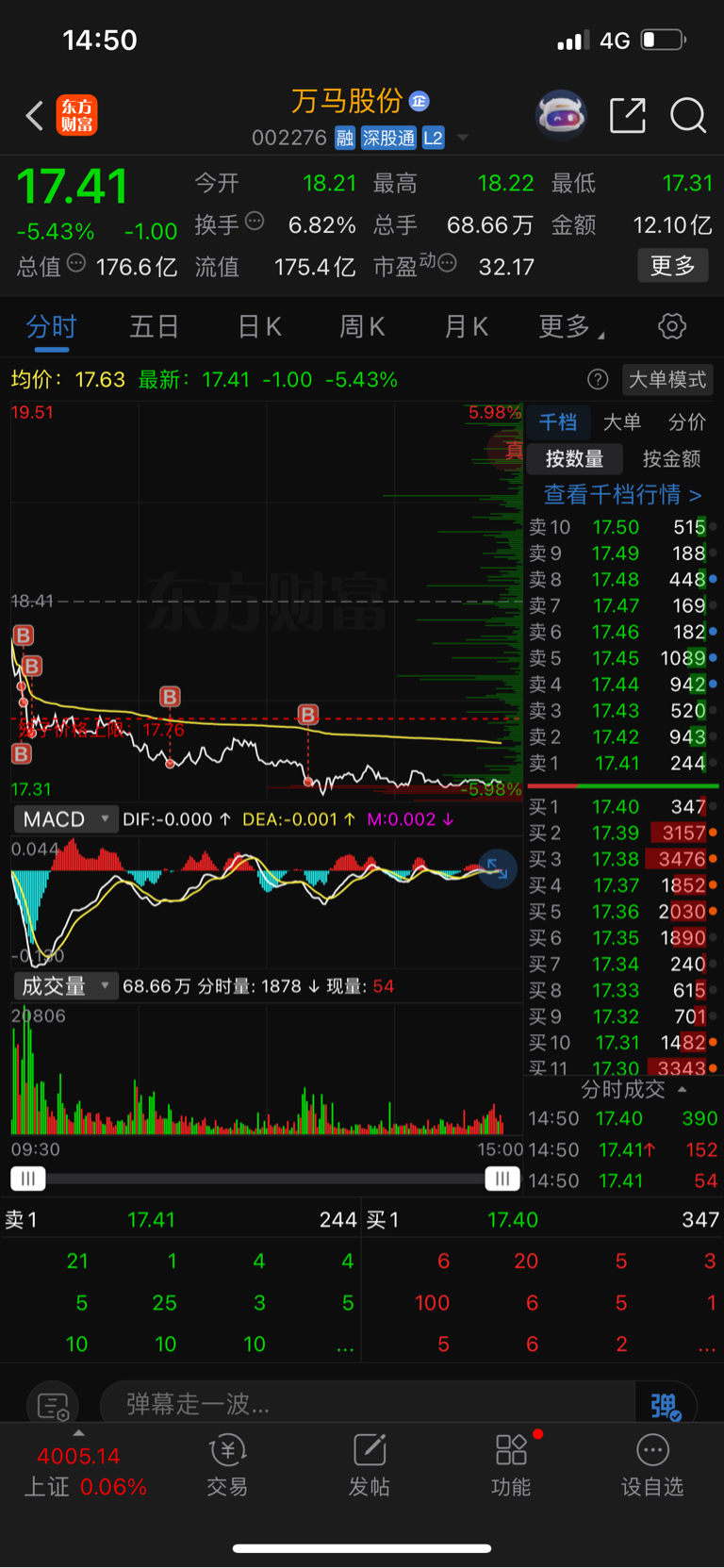Switch to the 月K tab
The image size is (724, 1568).
pos(466,327)
